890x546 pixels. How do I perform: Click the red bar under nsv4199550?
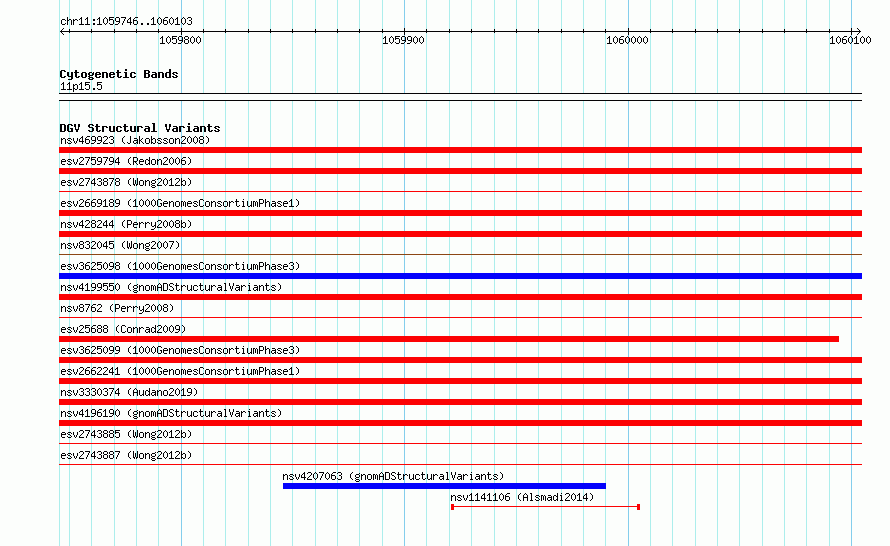click(x=460, y=297)
